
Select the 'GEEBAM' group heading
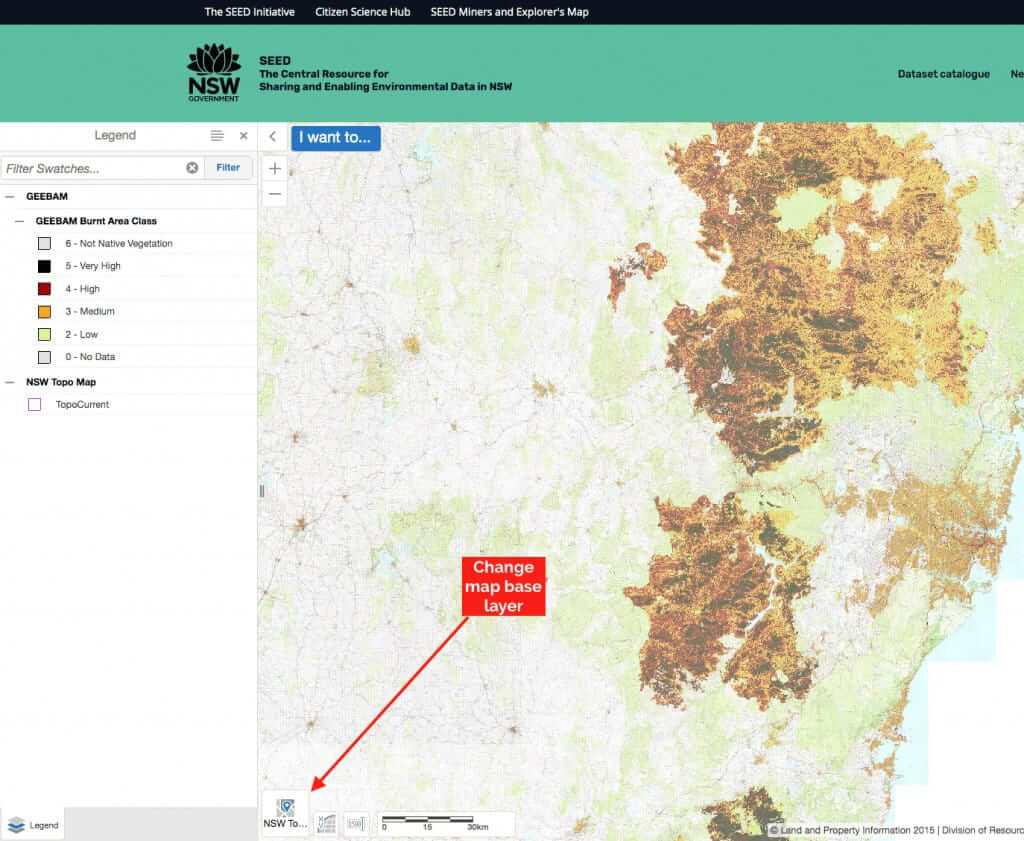pos(47,197)
